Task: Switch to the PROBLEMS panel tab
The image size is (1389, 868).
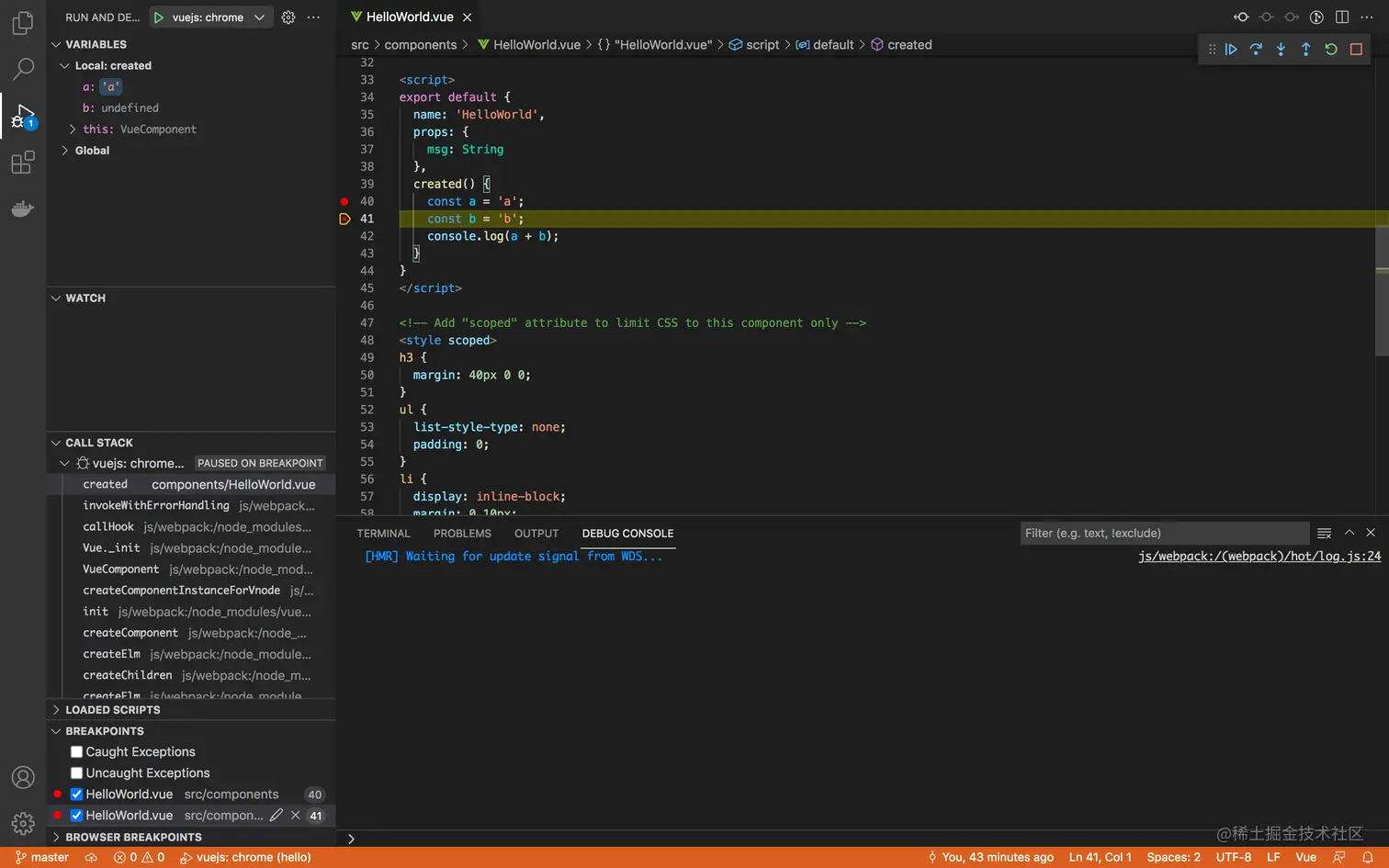Action: tap(462, 534)
